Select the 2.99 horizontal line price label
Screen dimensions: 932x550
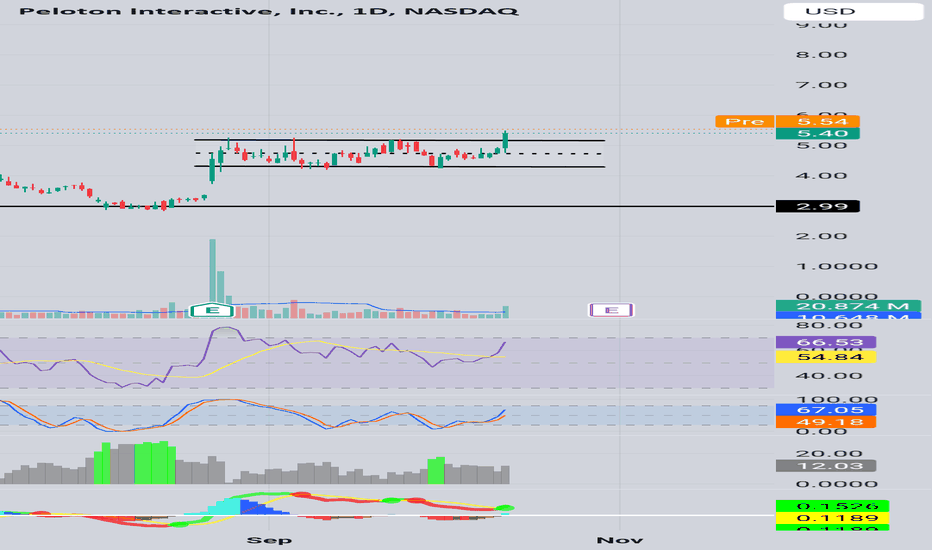[x=818, y=206]
